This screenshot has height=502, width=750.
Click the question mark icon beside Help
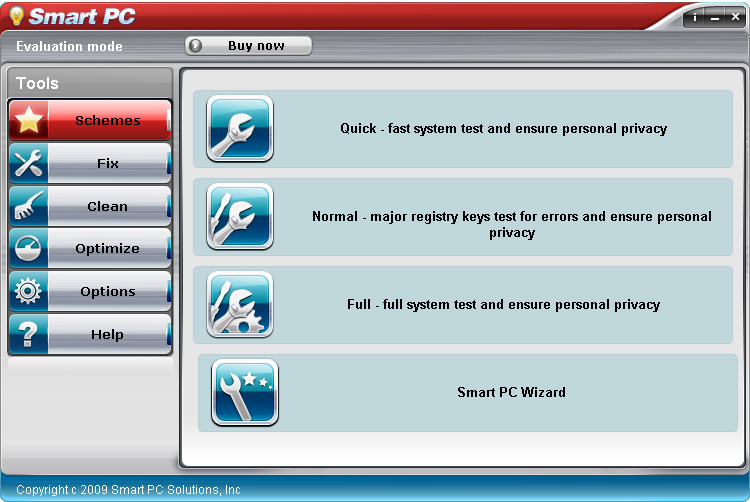click(29, 334)
